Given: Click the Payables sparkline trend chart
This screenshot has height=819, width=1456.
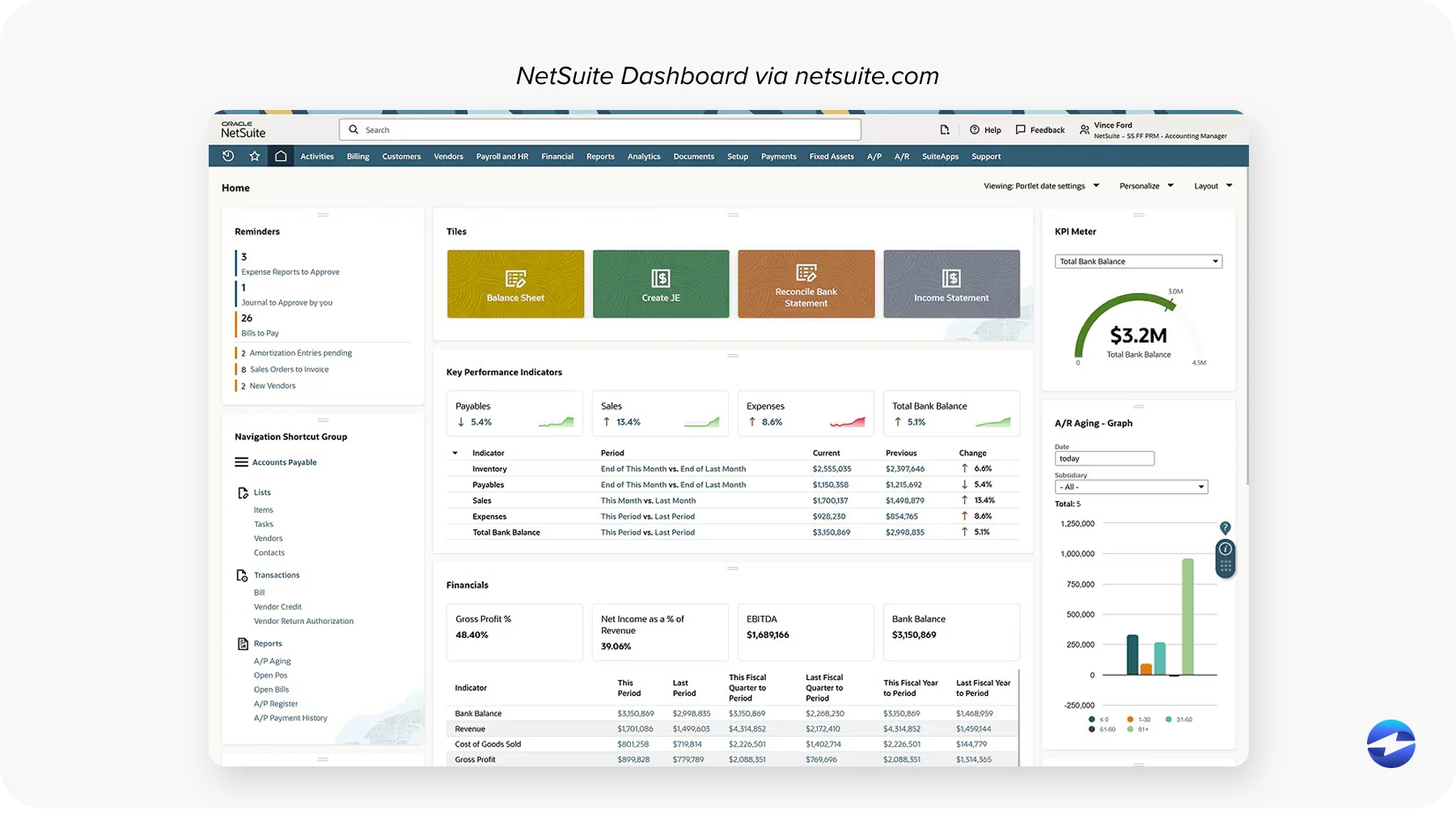Looking at the screenshot, I should point(557,421).
